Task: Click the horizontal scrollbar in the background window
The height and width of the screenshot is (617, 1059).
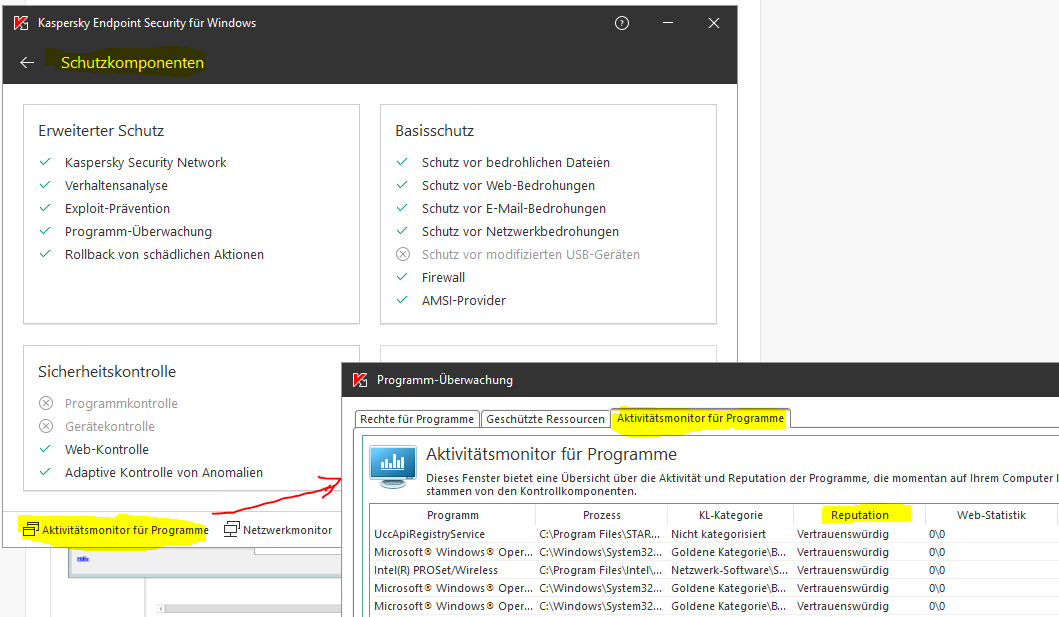Action: coord(249,608)
